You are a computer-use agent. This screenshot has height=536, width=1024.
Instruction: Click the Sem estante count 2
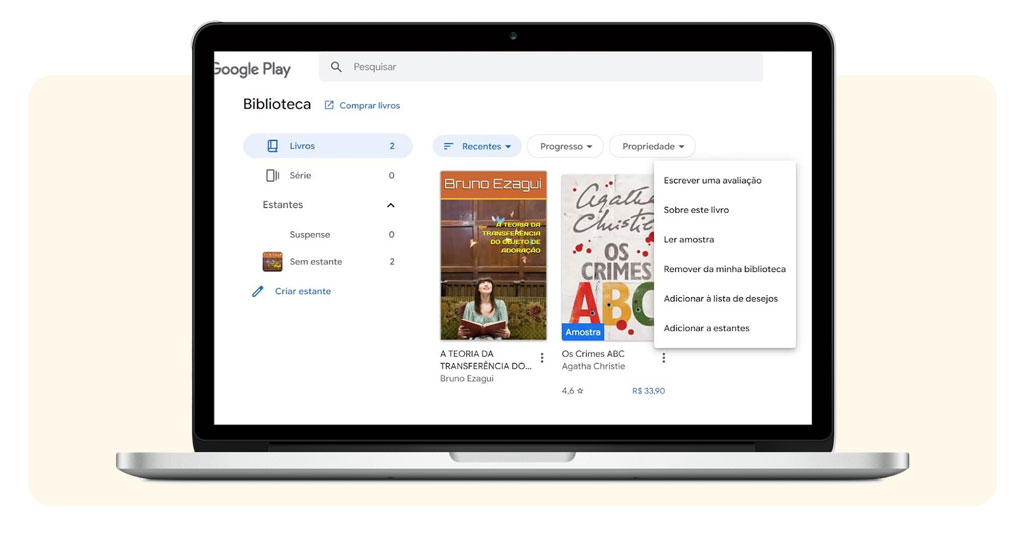[392, 262]
